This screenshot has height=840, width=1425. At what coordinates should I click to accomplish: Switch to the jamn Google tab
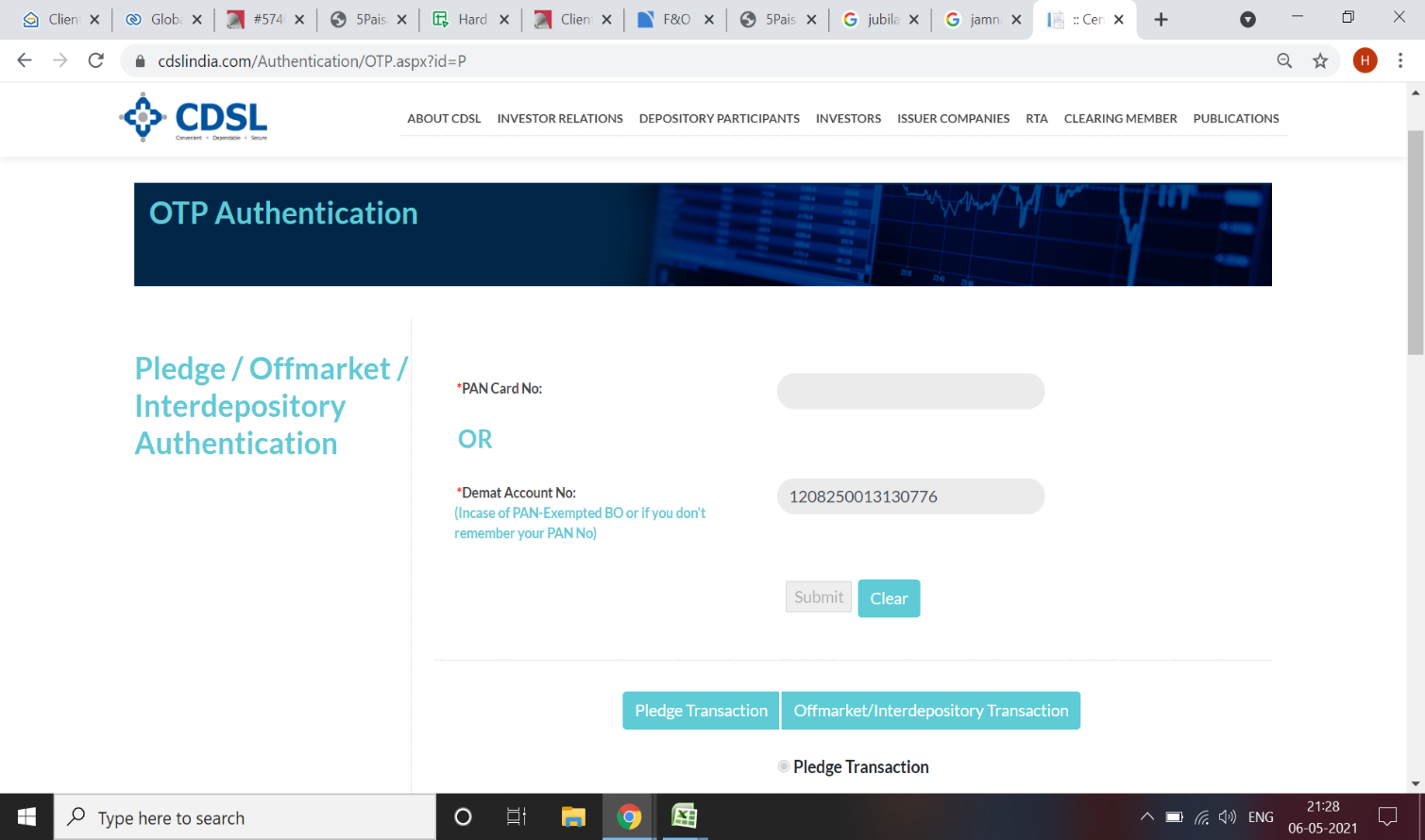(982, 19)
